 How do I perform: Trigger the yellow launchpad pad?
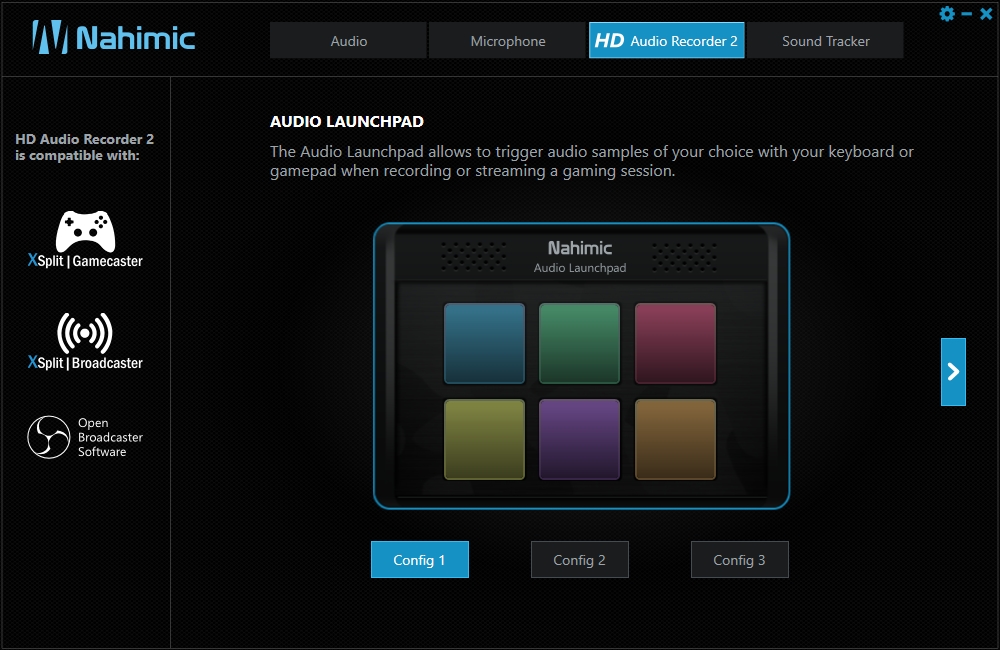click(x=484, y=439)
